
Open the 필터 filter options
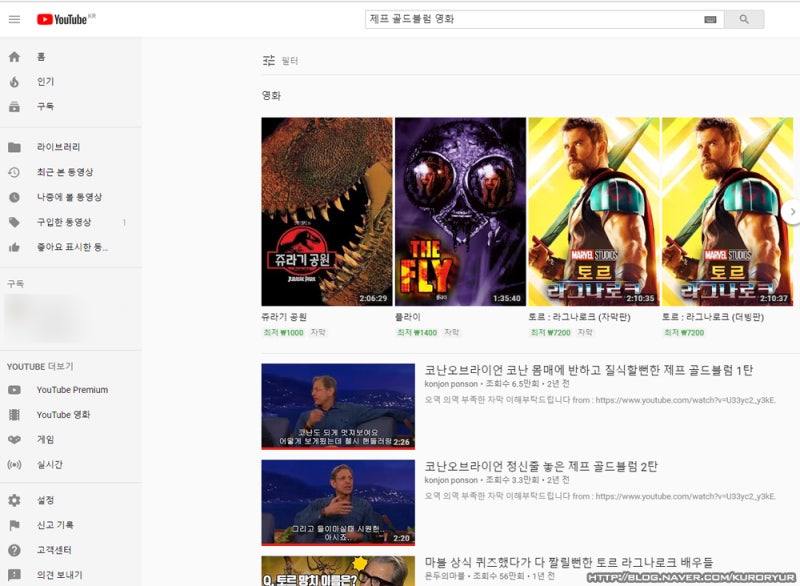click(290, 61)
